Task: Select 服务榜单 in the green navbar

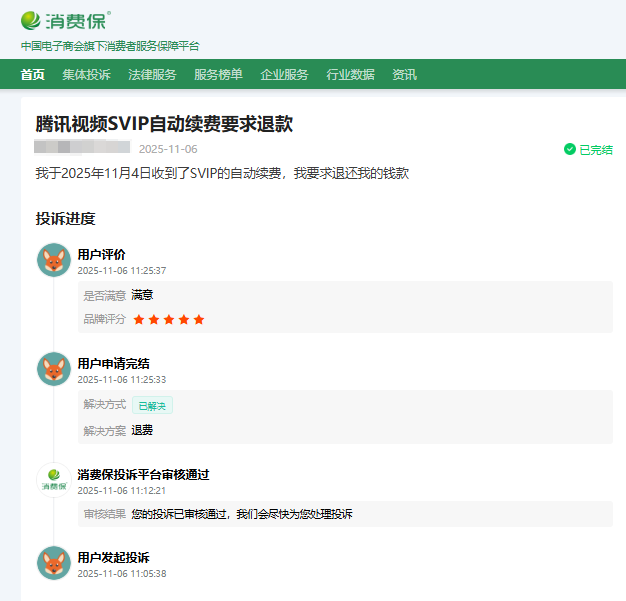Action: (218, 75)
